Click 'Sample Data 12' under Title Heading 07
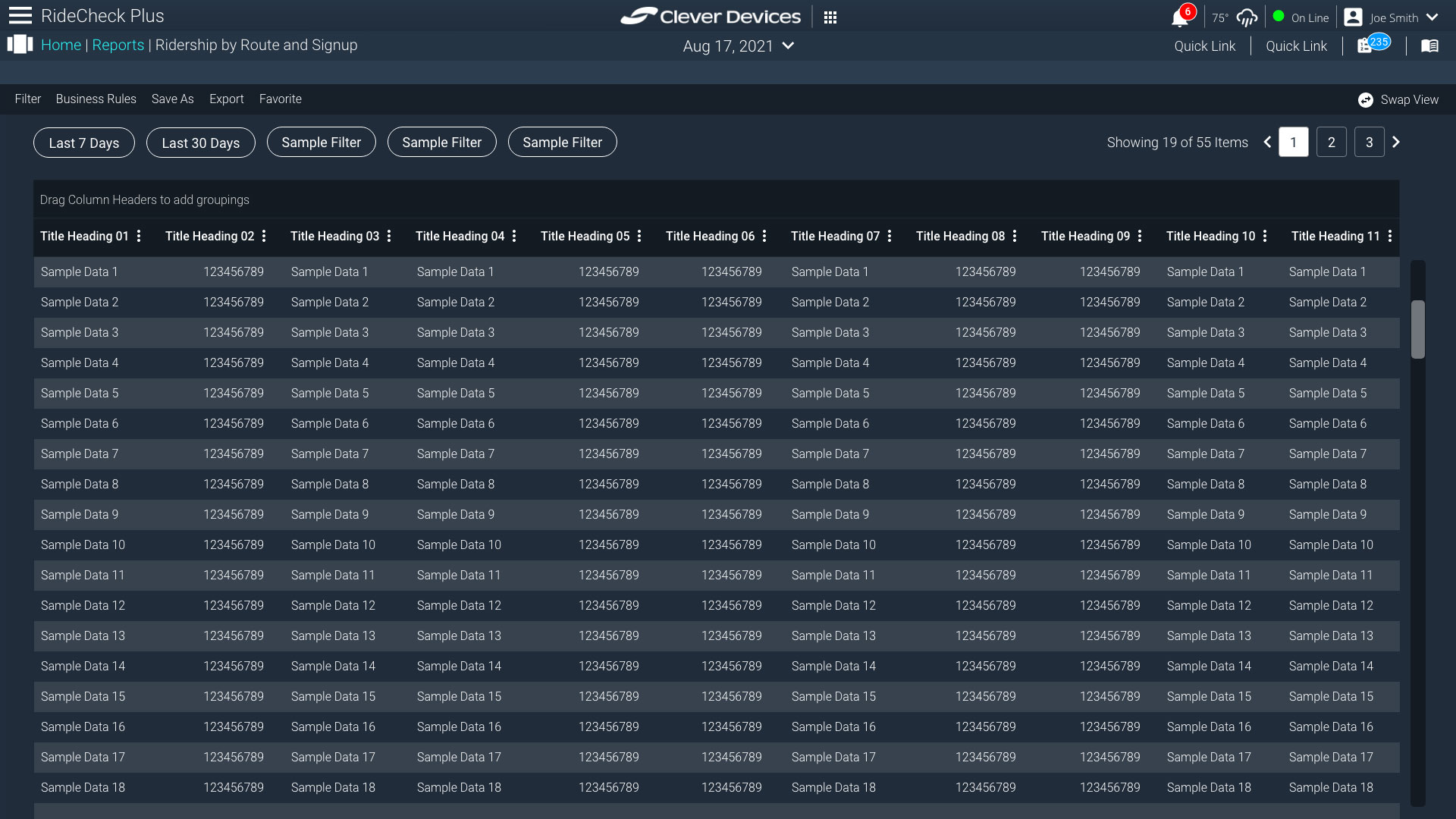 (833, 605)
